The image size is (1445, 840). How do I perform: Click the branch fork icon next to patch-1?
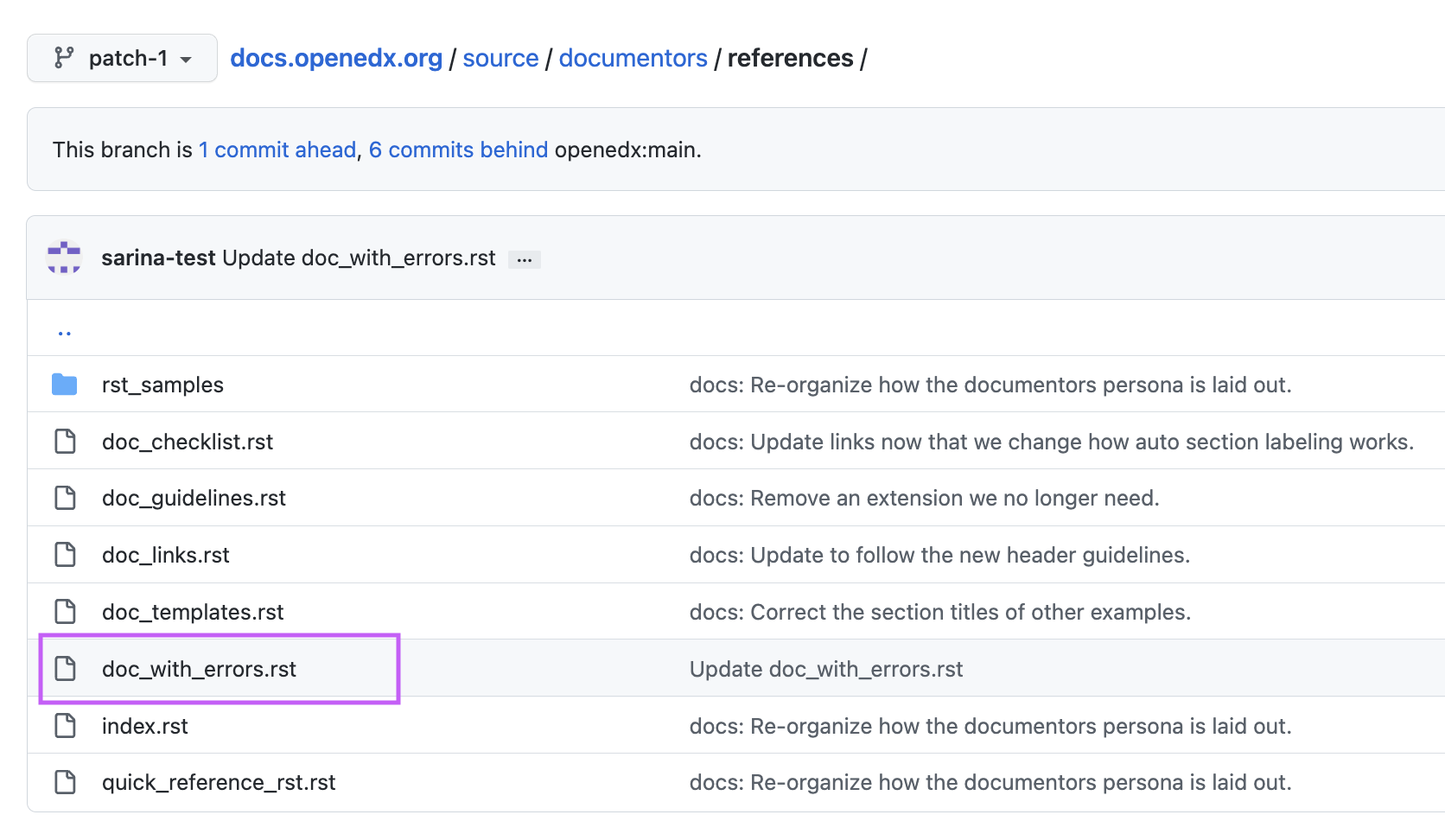[x=62, y=58]
